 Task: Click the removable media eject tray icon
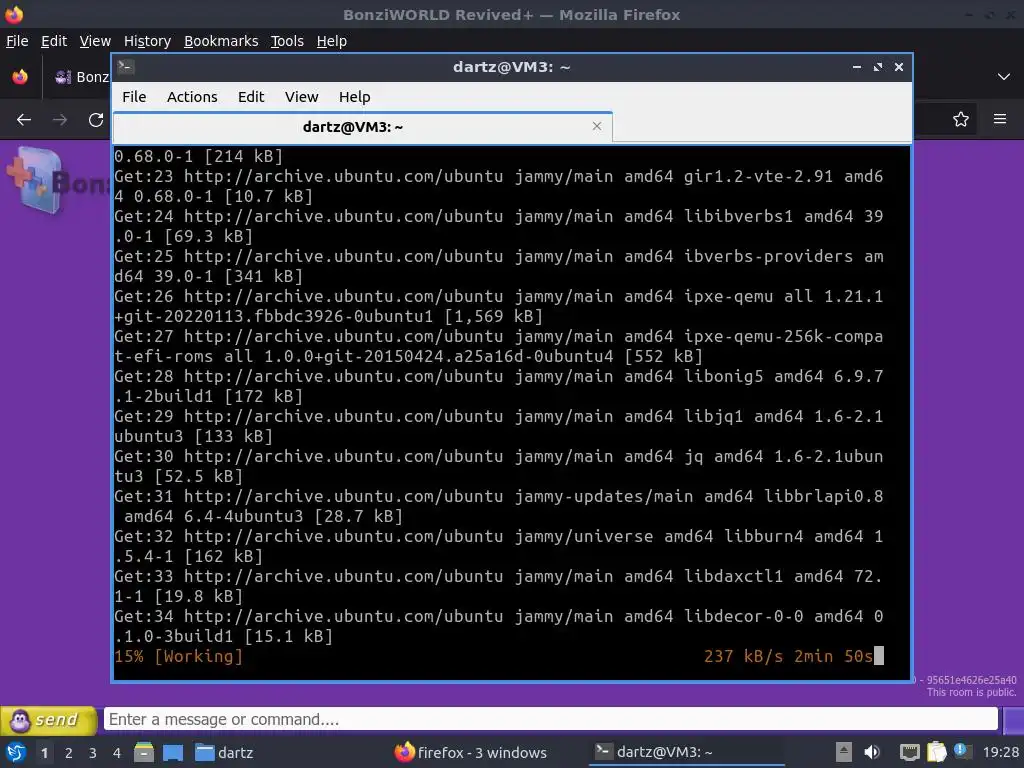point(843,752)
